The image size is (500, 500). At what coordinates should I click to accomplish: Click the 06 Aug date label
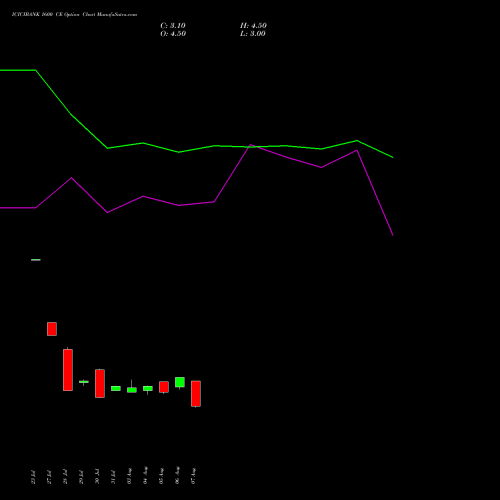tap(177, 476)
